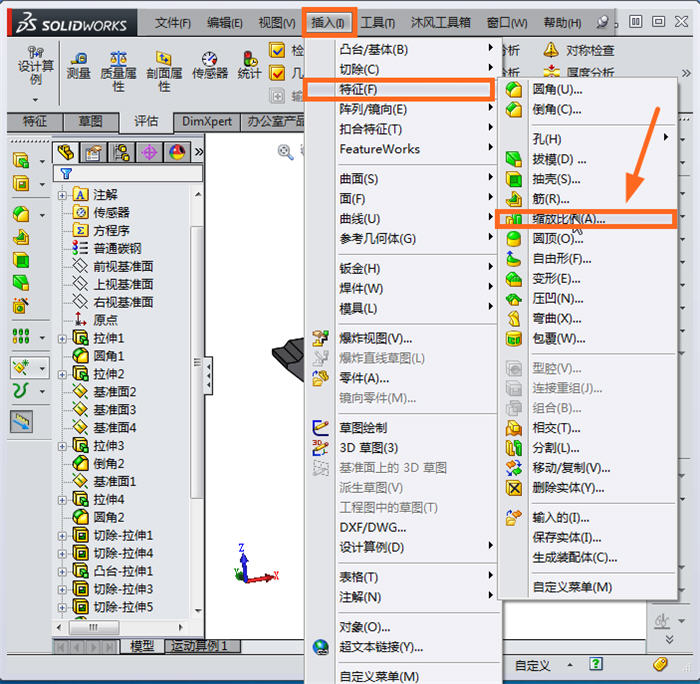Open the 剖面属性 section properties tool

click(164, 70)
